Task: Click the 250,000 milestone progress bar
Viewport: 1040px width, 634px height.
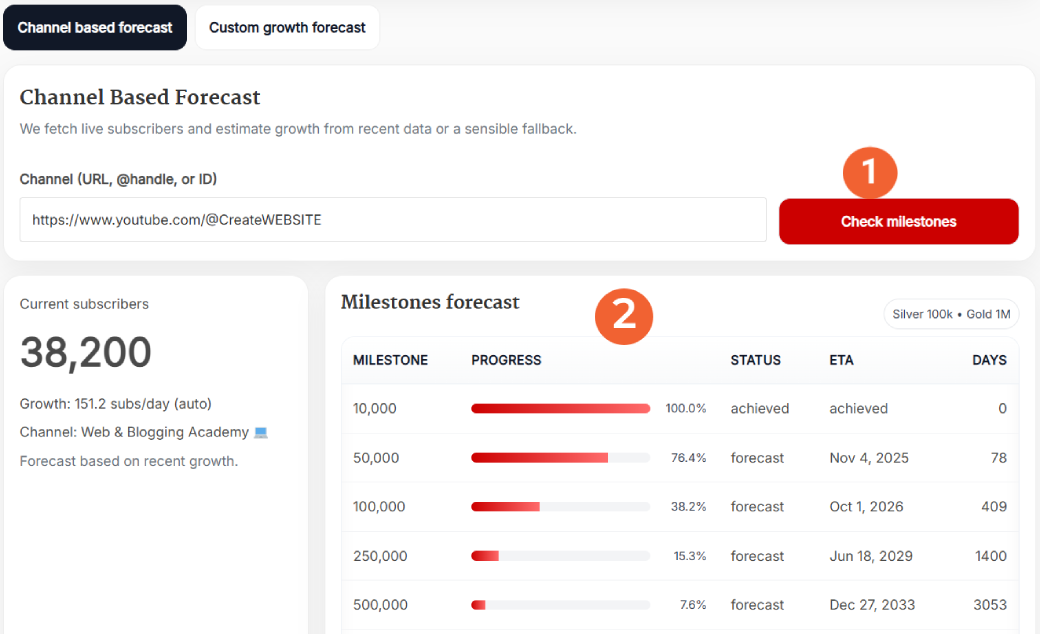Action: coord(560,556)
